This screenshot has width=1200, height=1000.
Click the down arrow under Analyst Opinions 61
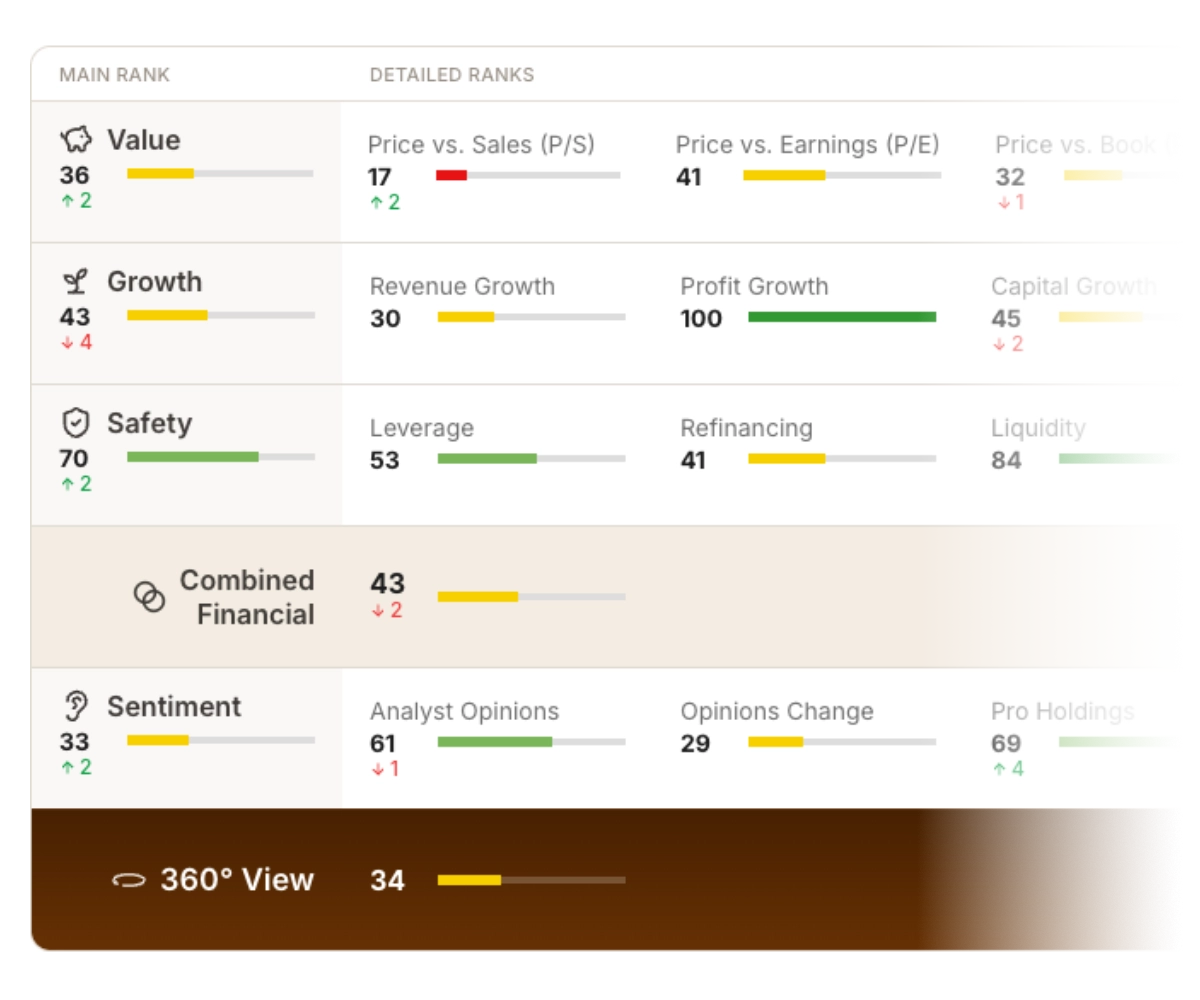tap(378, 769)
